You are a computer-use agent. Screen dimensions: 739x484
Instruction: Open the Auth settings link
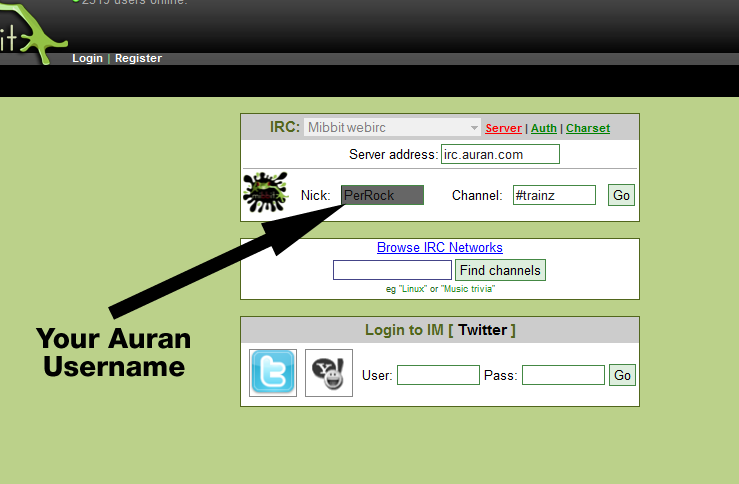tap(544, 128)
